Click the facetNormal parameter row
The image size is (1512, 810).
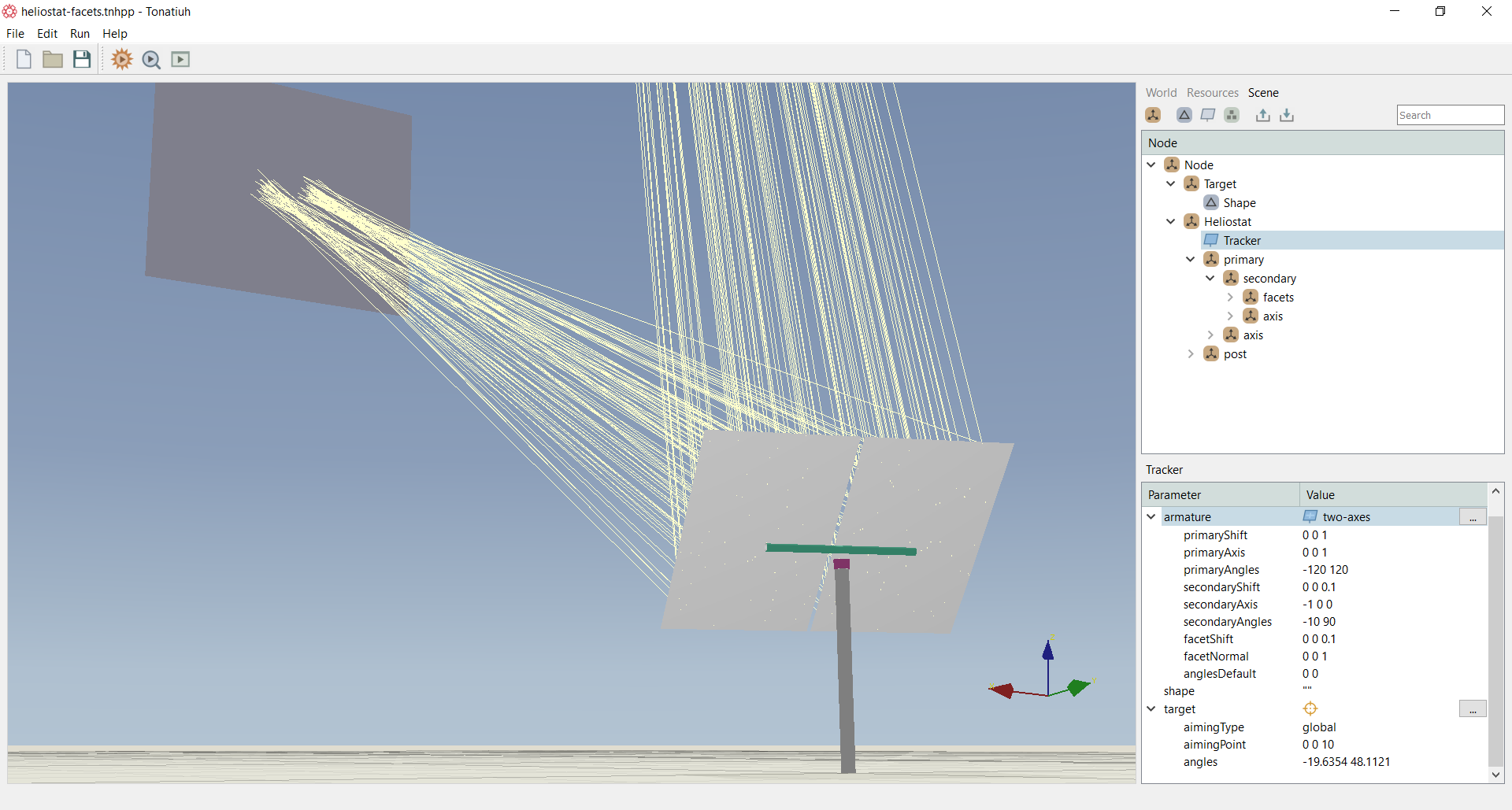click(x=1314, y=657)
